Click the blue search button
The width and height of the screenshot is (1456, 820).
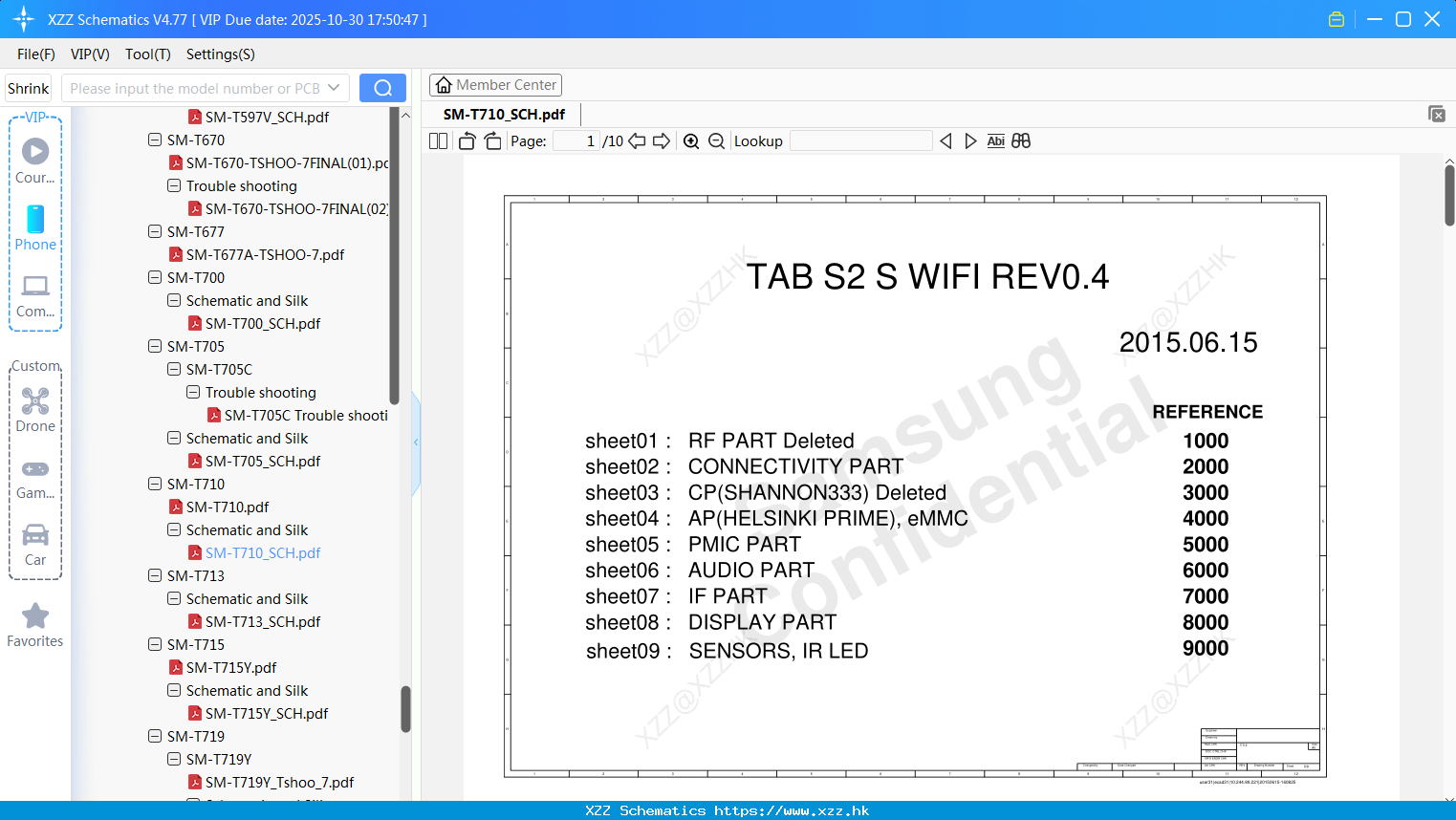[382, 88]
